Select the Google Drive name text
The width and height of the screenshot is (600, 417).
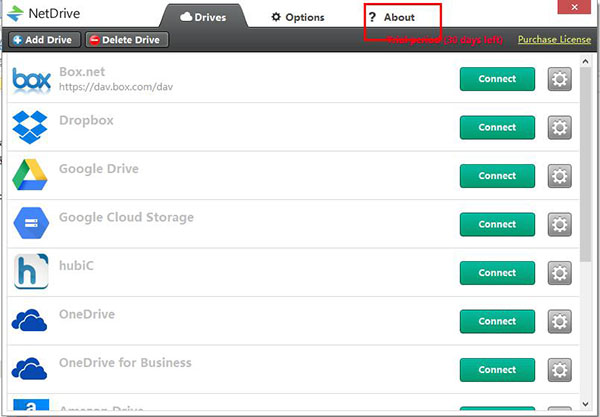coord(99,169)
